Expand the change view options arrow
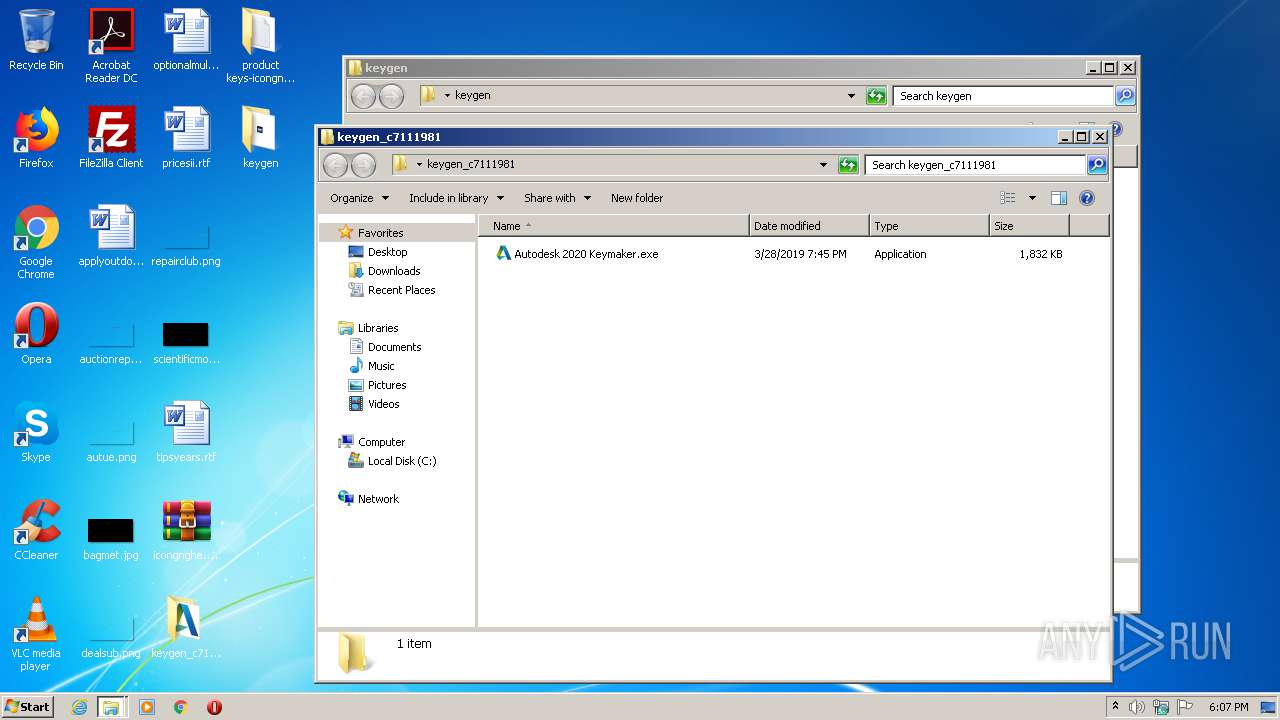Image resolution: width=1280 pixels, height=720 pixels. point(1032,198)
